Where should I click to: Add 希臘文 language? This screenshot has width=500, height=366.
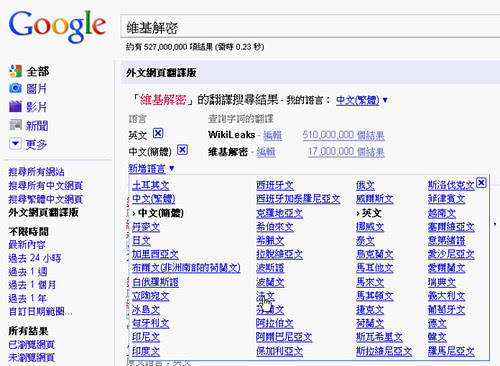click(270, 241)
